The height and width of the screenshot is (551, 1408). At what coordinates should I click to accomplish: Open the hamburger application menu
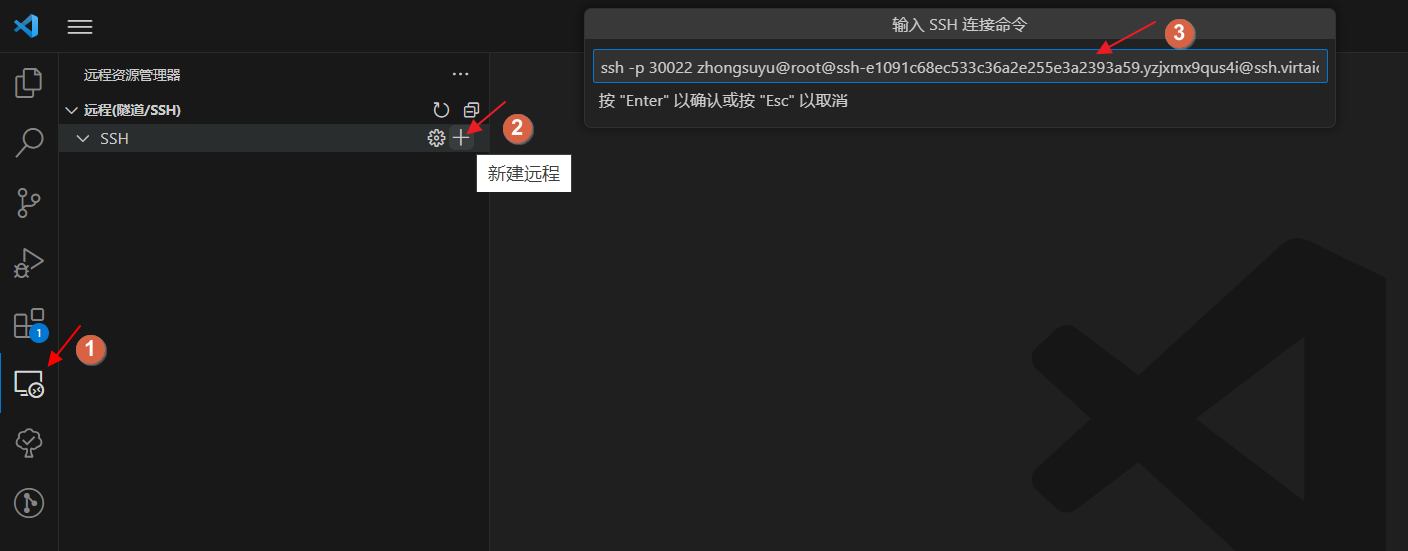[80, 27]
